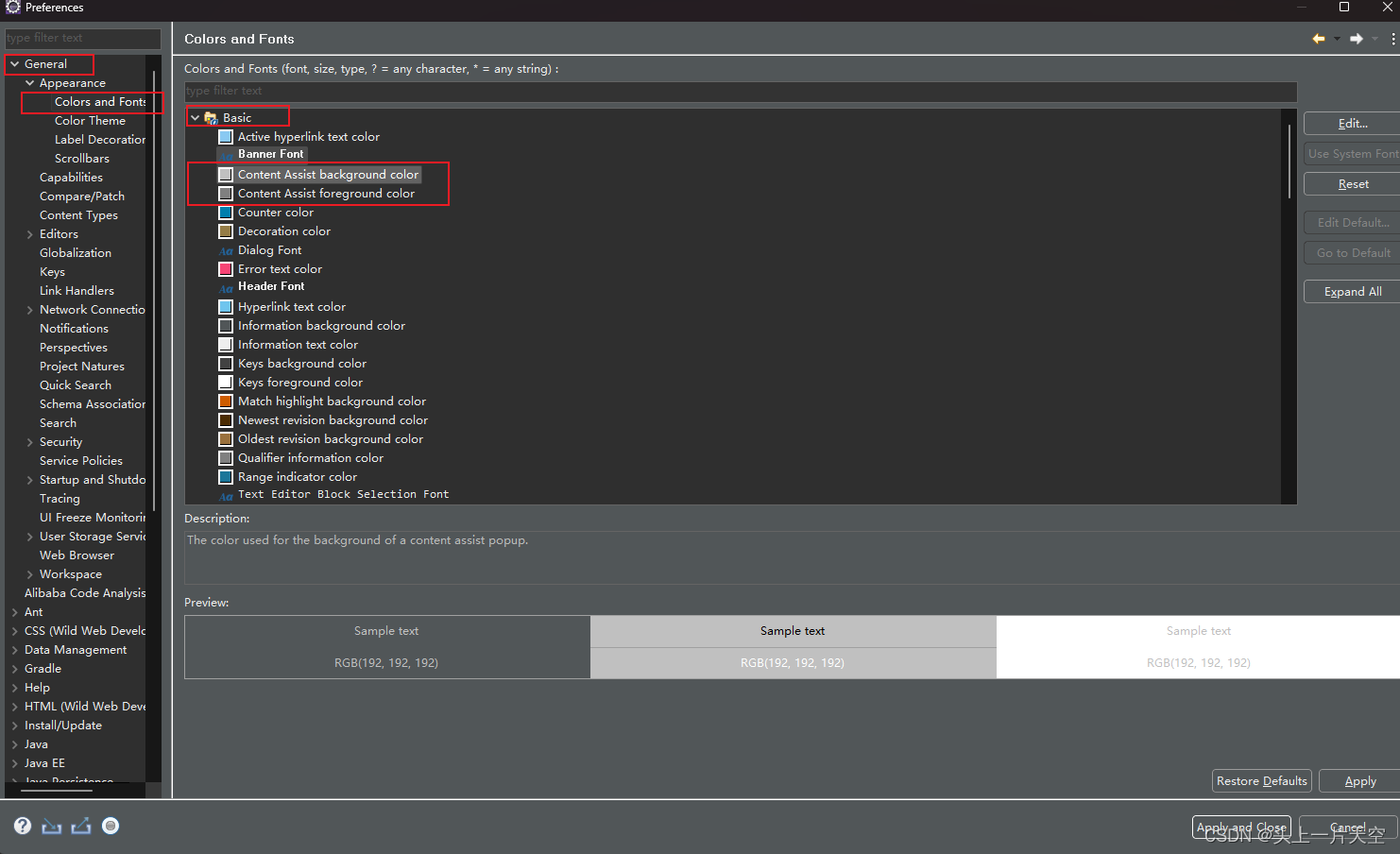
Task: Expand the Install/Update tree node
Action: click(x=15, y=726)
